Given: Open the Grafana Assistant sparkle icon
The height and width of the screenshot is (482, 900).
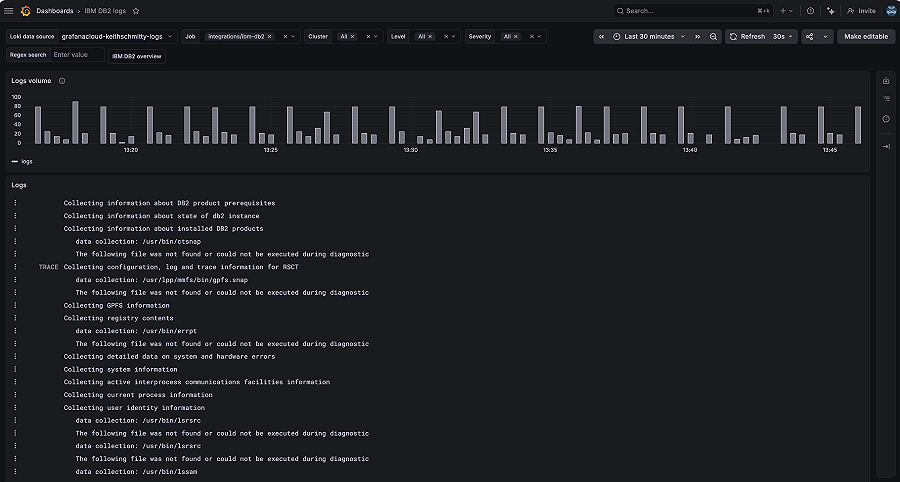Looking at the screenshot, I should click(x=831, y=11).
